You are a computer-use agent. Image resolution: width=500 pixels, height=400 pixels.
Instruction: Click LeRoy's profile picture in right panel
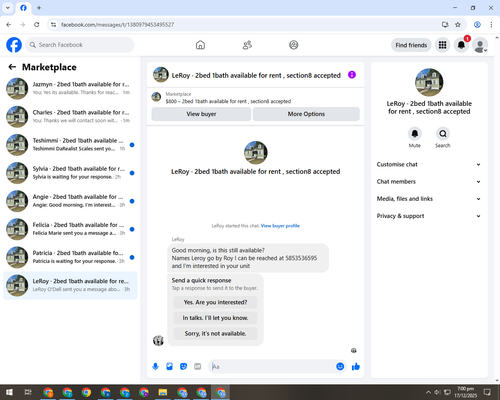click(429, 82)
